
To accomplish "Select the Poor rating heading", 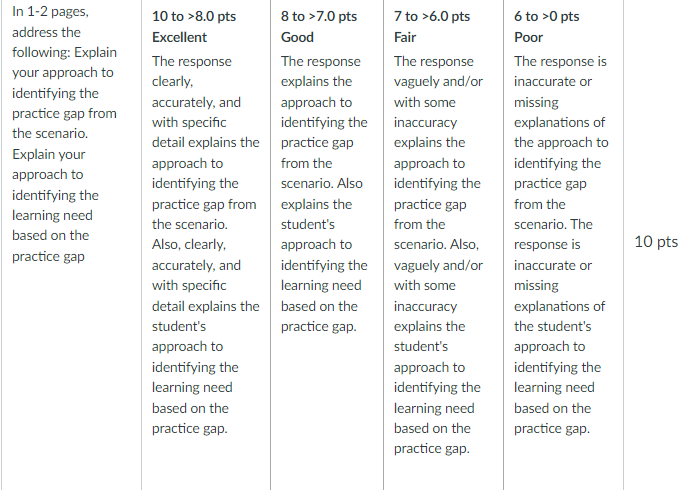I will [528, 37].
